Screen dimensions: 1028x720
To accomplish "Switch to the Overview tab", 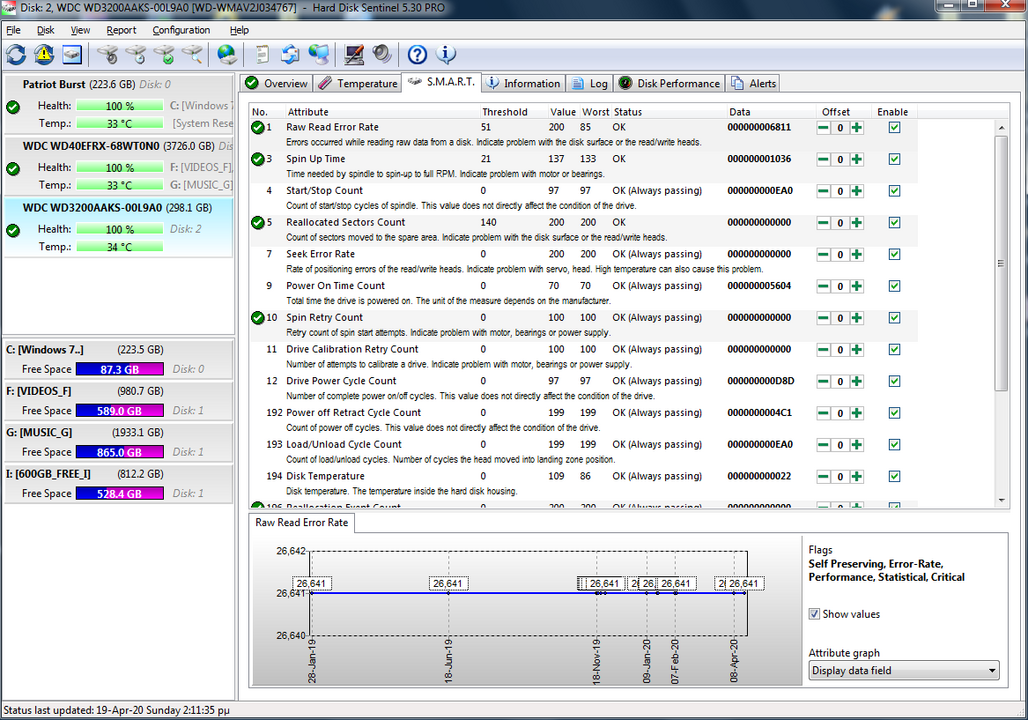I will (276, 83).
